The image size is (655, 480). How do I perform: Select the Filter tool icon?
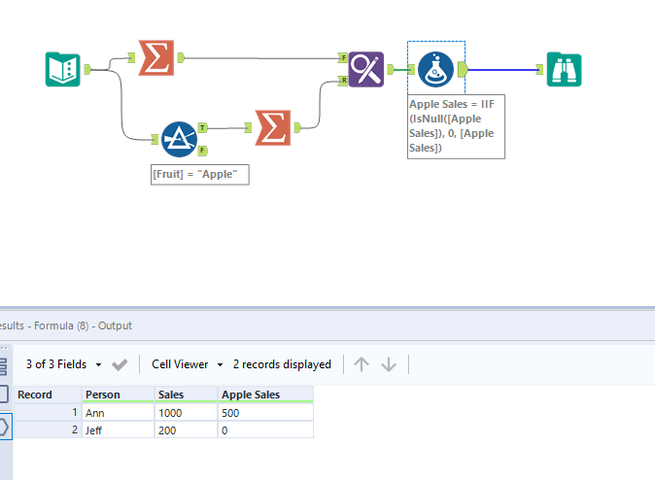click(x=179, y=139)
